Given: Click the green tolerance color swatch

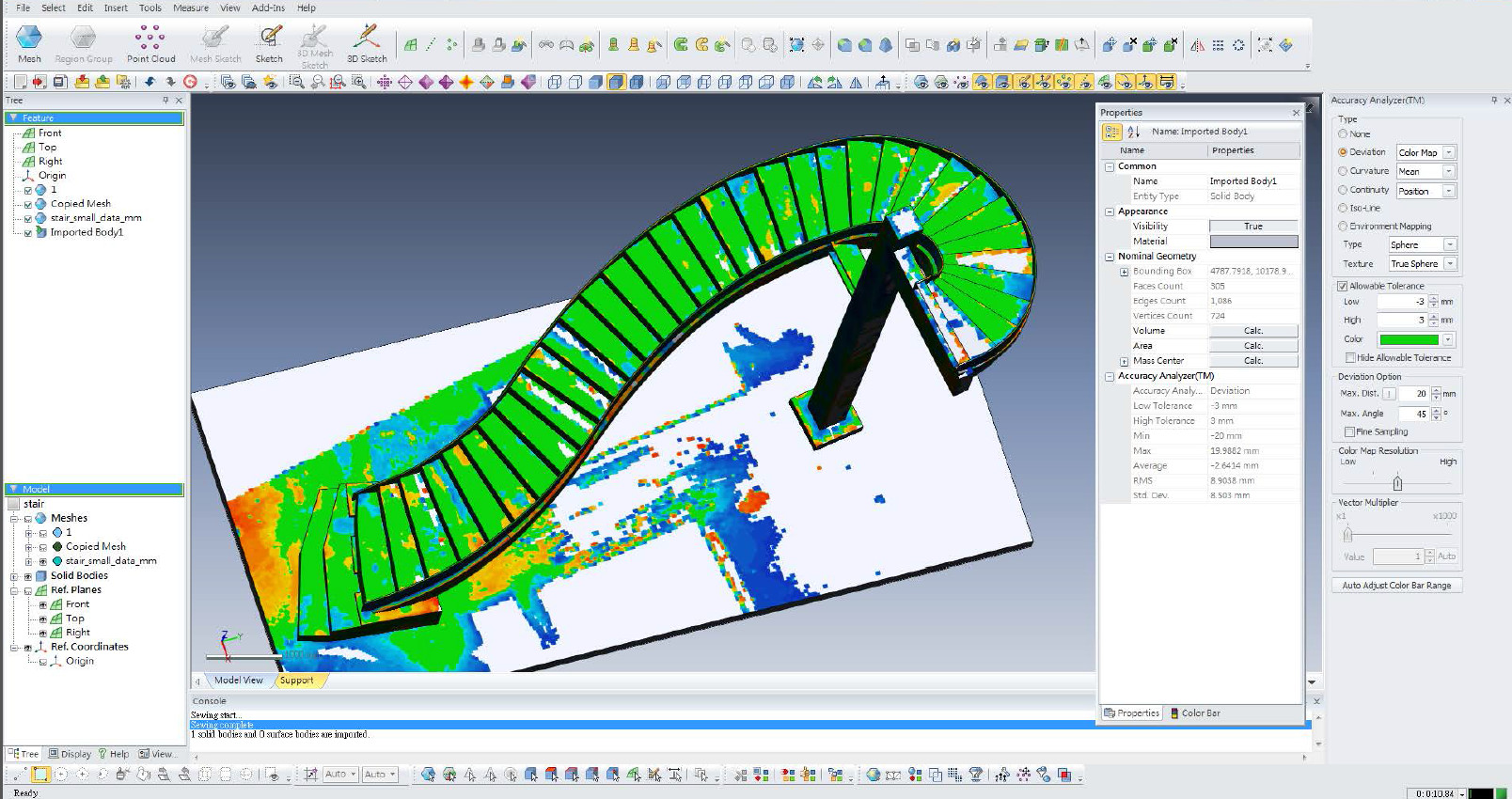Looking at the screenshot, I should (x=1408, y=339).
